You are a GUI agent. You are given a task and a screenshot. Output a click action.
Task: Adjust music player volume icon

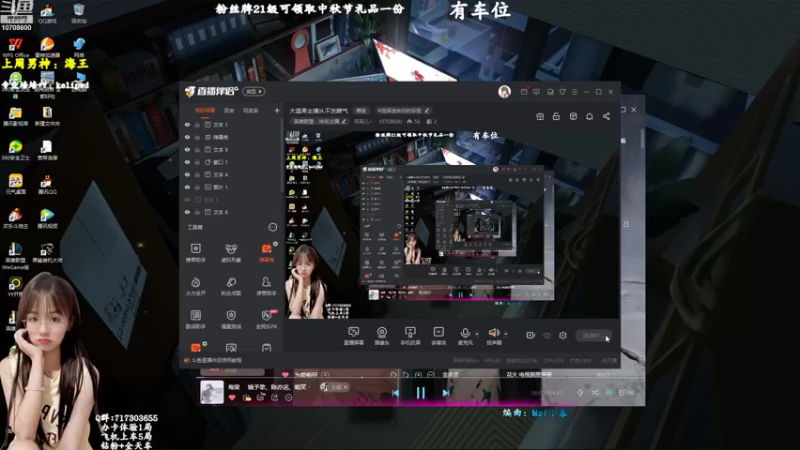[x=580, y=393]
